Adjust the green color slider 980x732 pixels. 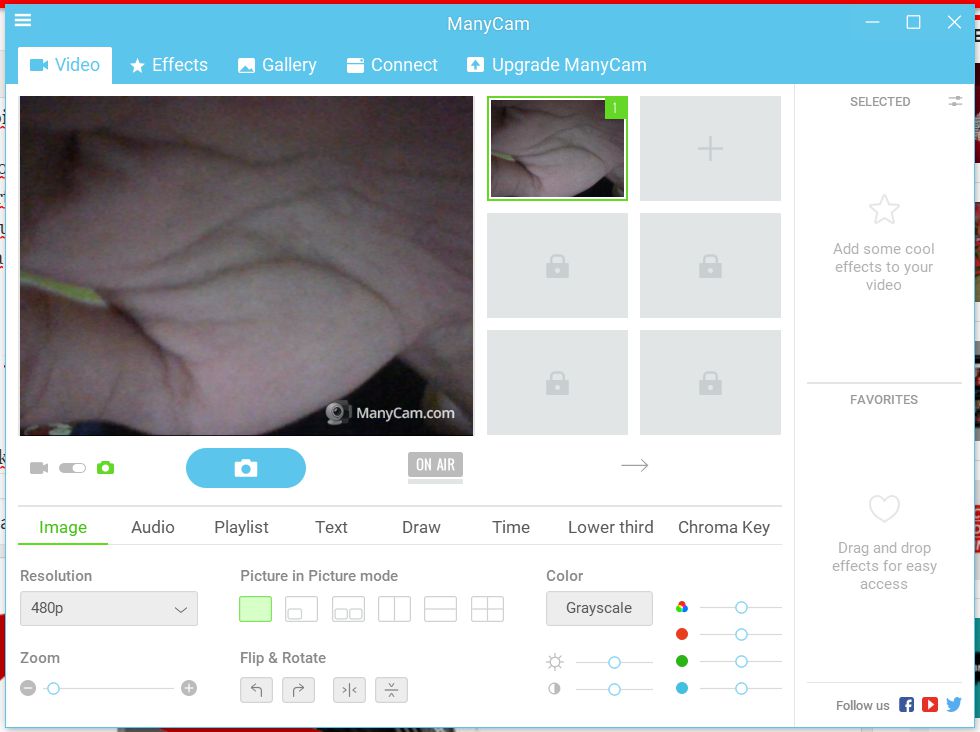741,661
